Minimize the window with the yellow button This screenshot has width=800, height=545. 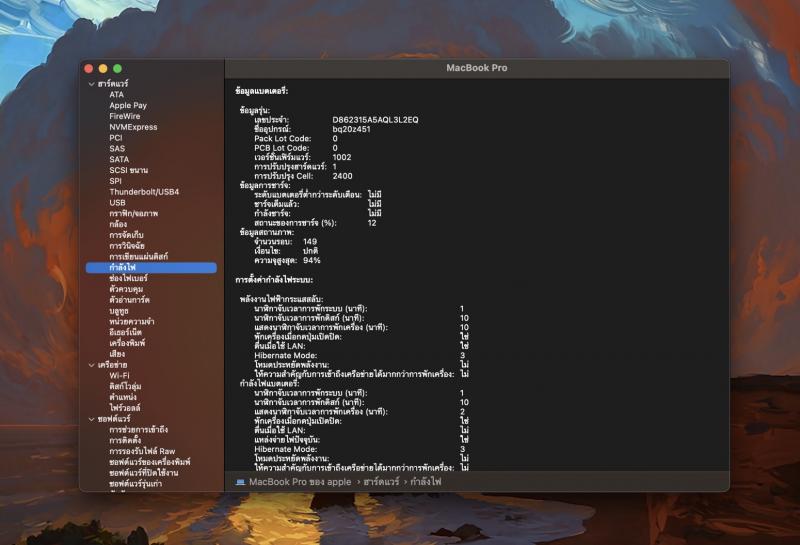tap(103, 68)
